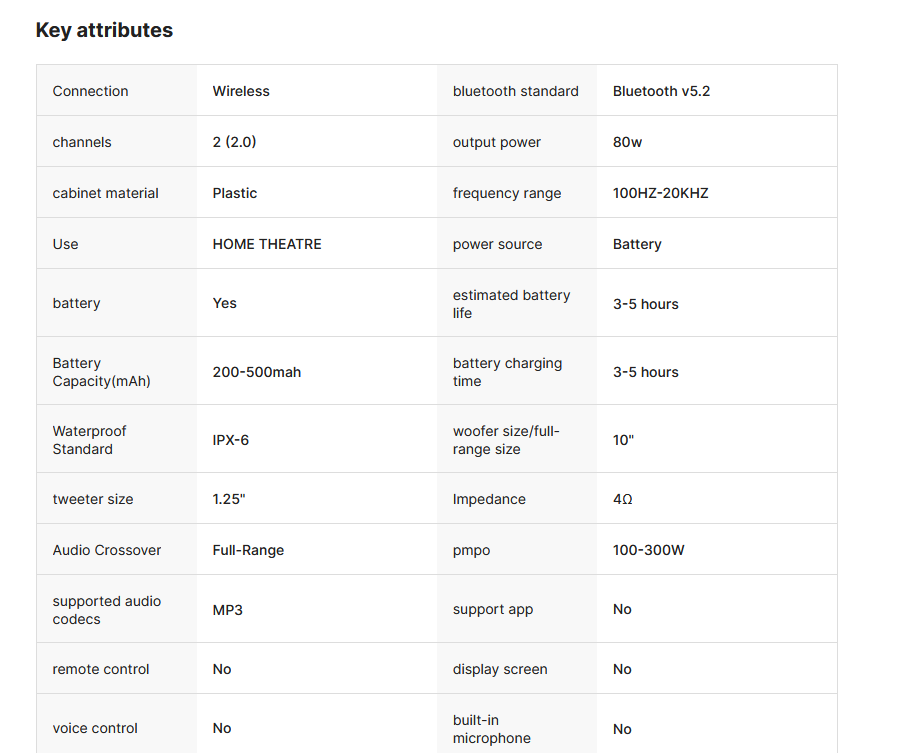
Task: Click the output power 80w value
Action: tap(627, 142)
